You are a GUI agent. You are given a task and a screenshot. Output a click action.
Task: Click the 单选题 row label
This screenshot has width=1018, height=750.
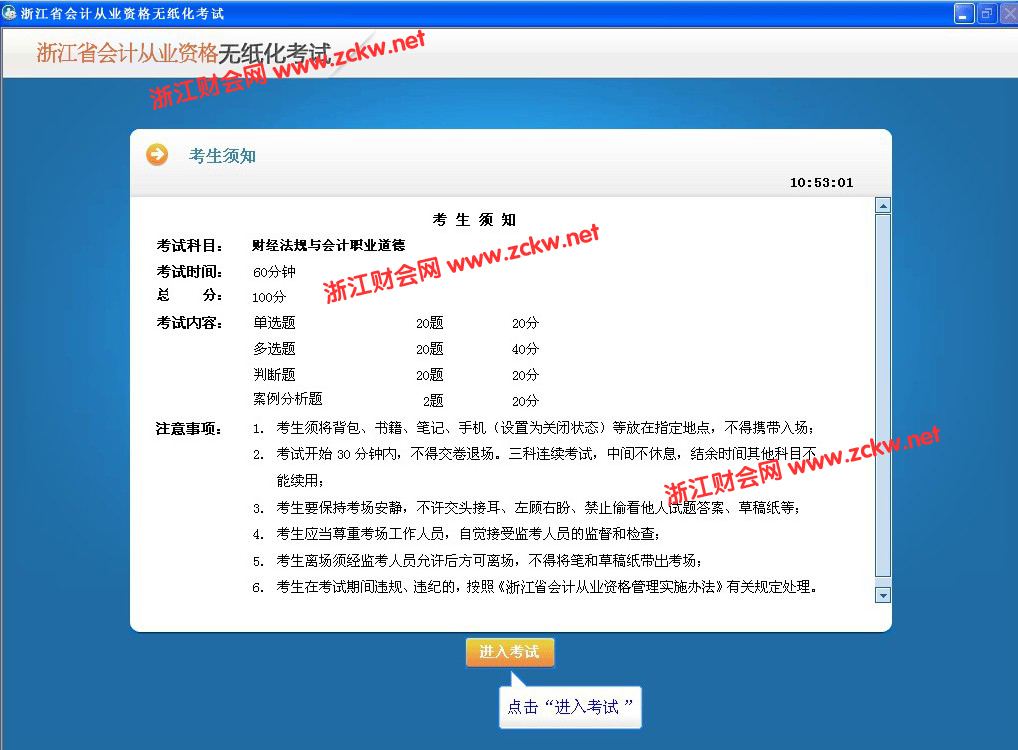274,323
